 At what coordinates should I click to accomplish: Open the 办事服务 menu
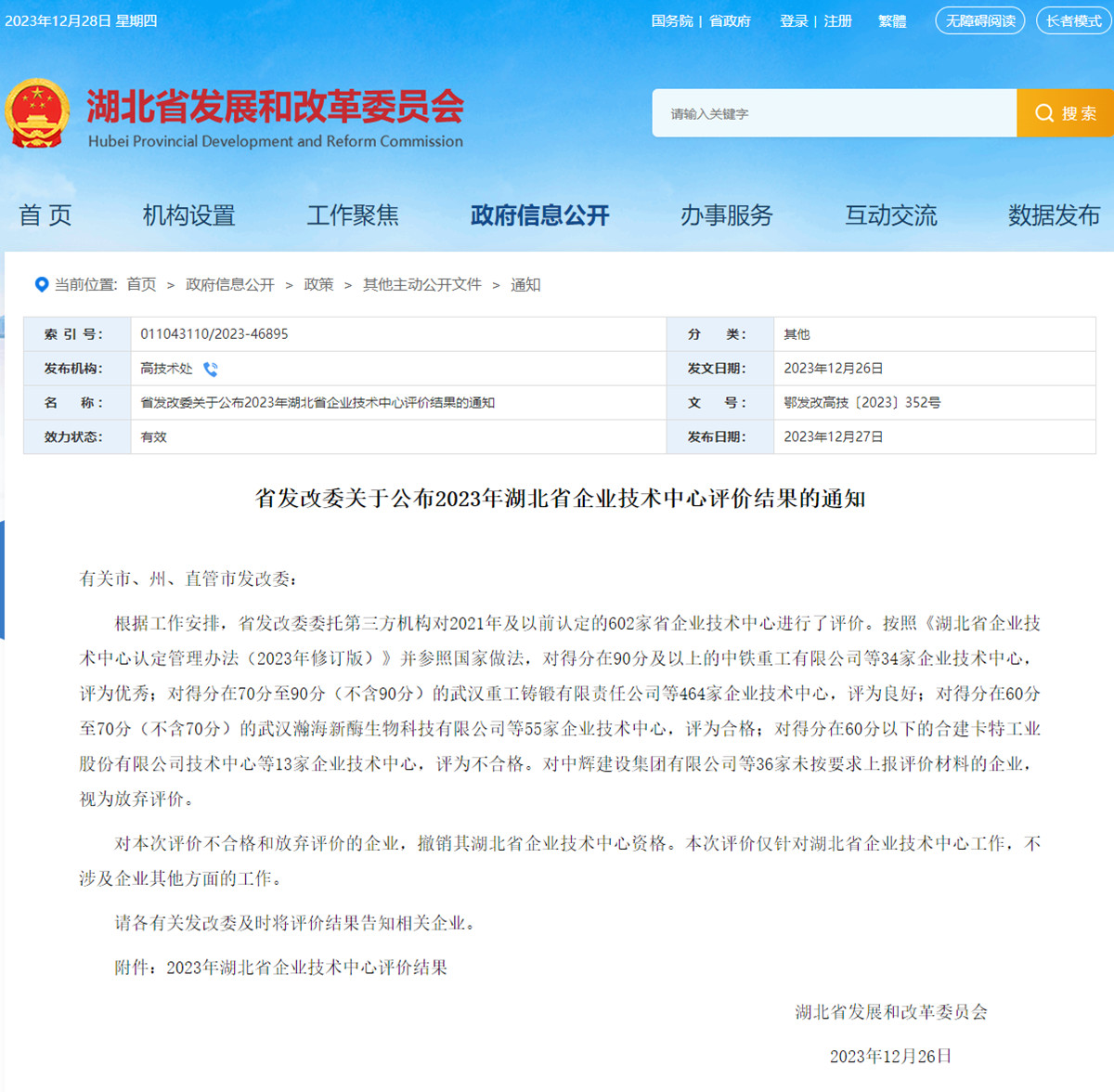725,214
